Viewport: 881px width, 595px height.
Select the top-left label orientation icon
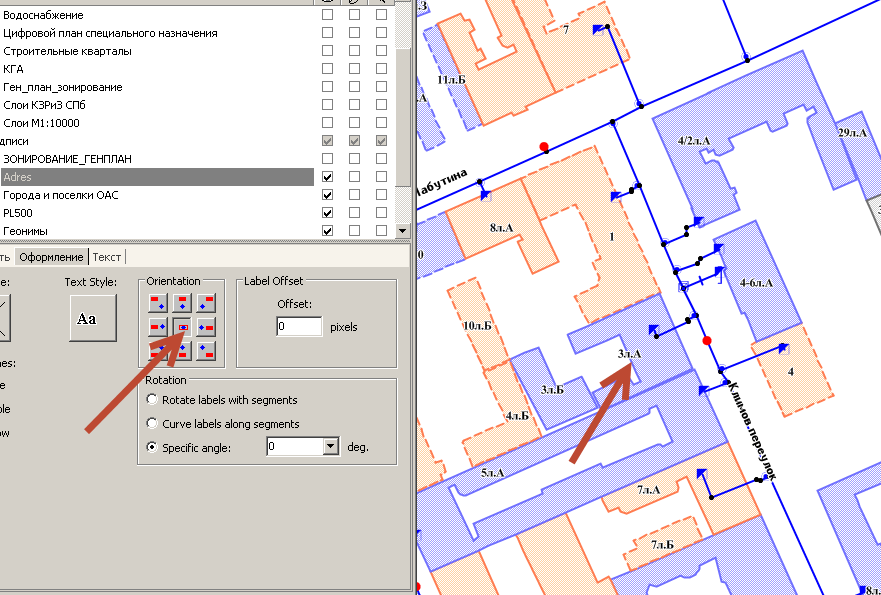click(x=158, y=303)
